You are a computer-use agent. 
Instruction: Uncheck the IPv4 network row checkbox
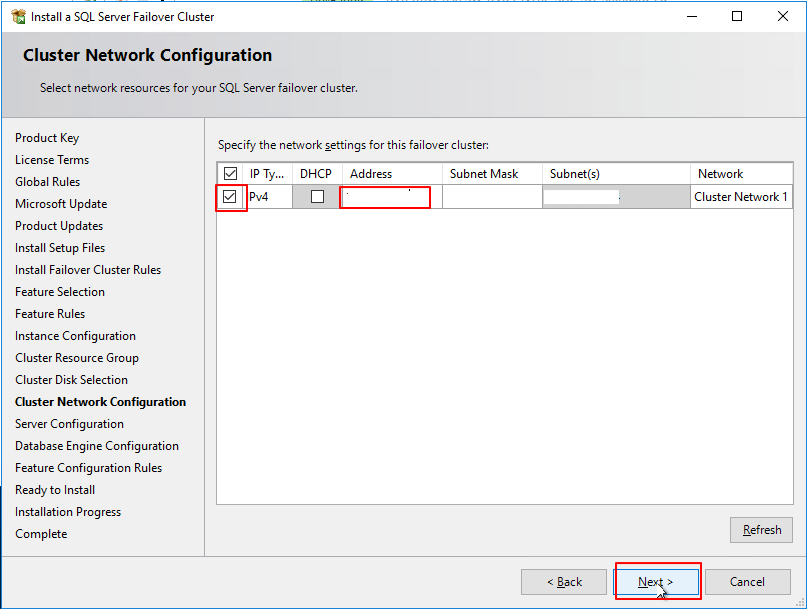230,196
